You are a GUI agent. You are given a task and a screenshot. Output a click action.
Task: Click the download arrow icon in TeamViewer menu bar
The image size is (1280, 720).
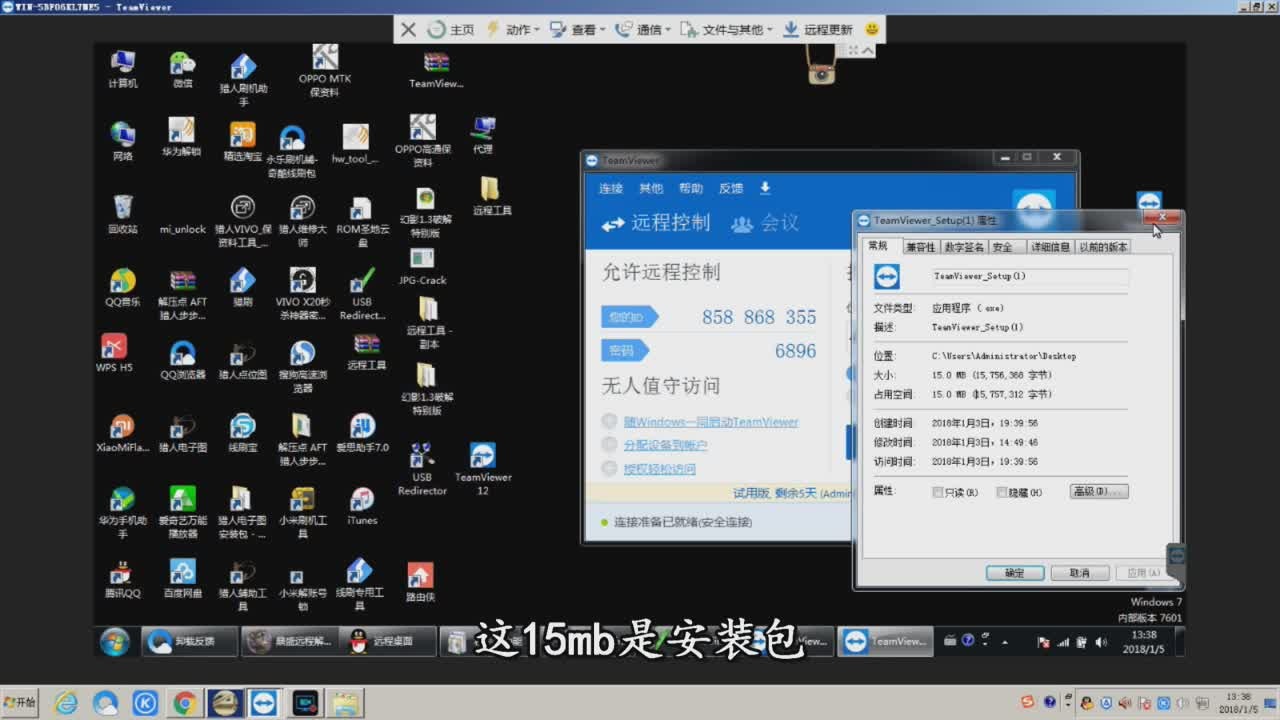pos(765,188)
